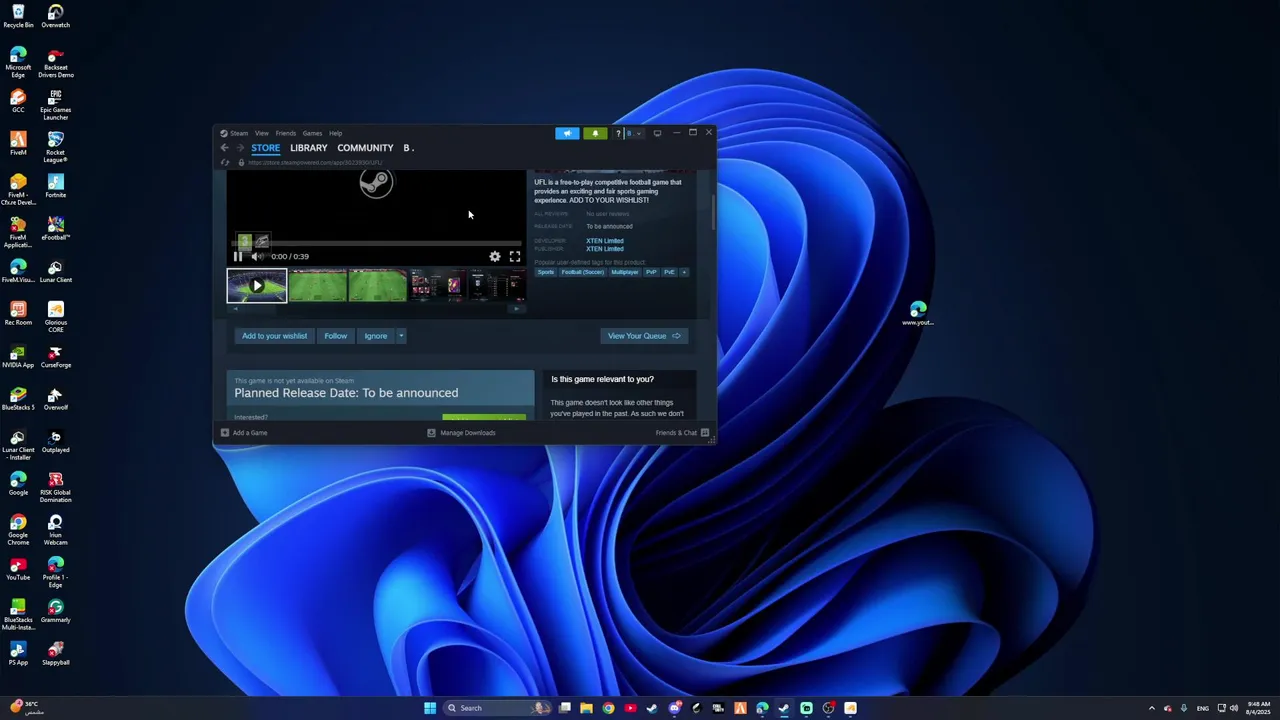Open the View menu
The image size is (1280, 720).
[261, 133]
